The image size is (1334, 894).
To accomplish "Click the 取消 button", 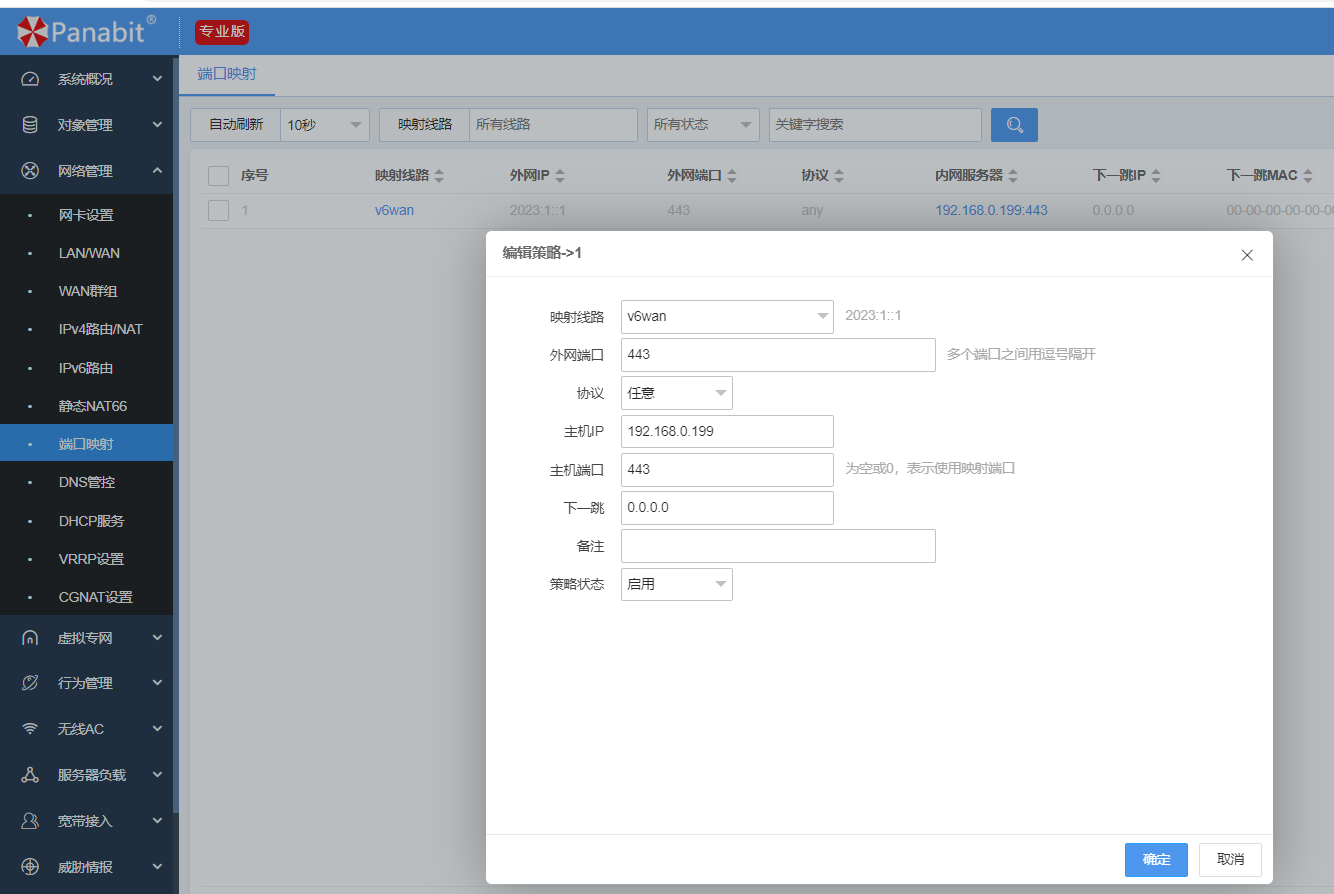I will pyautogui.click(x=1230, y=860).
